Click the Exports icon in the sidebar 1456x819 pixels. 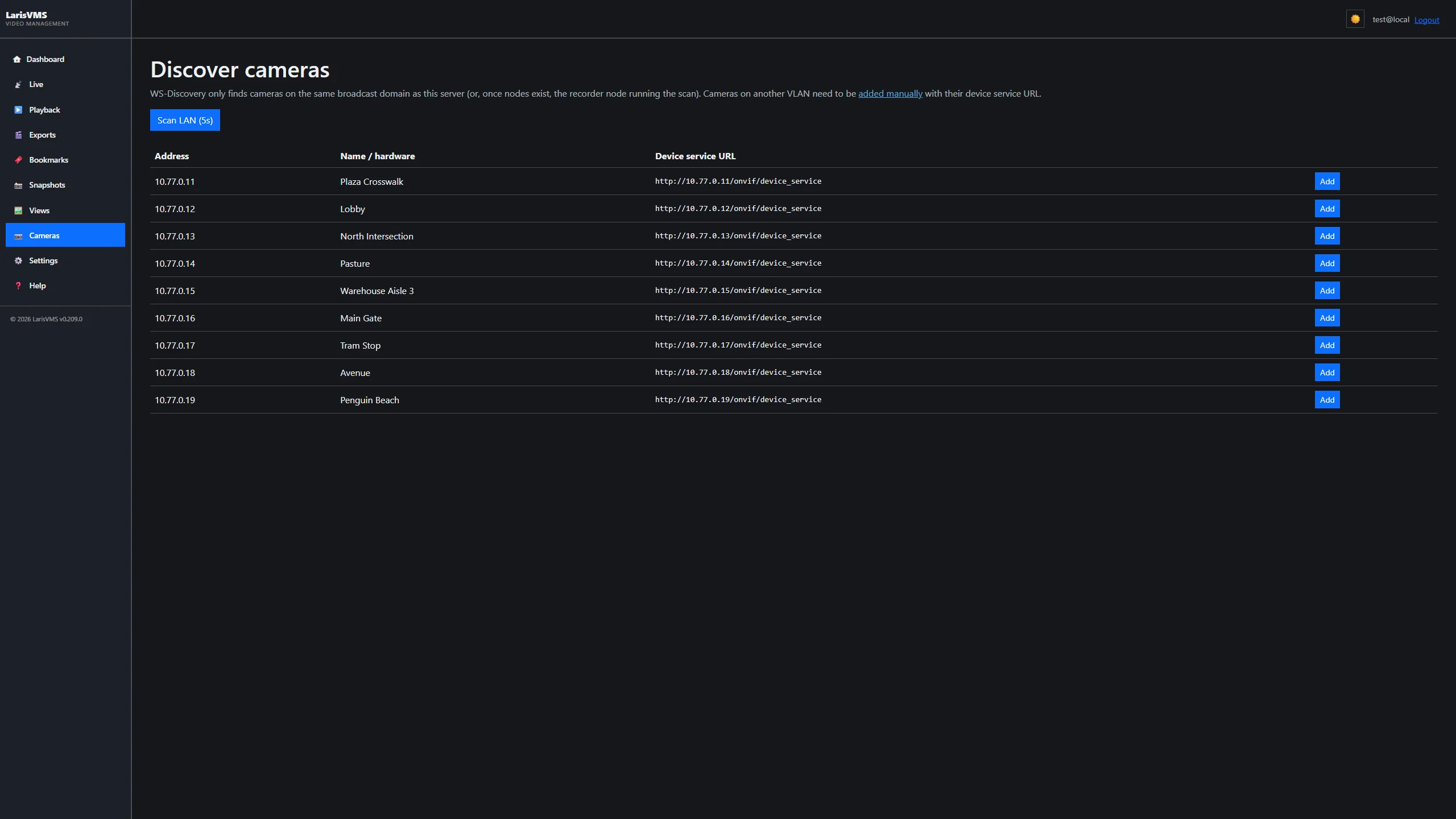click(18, 135)
